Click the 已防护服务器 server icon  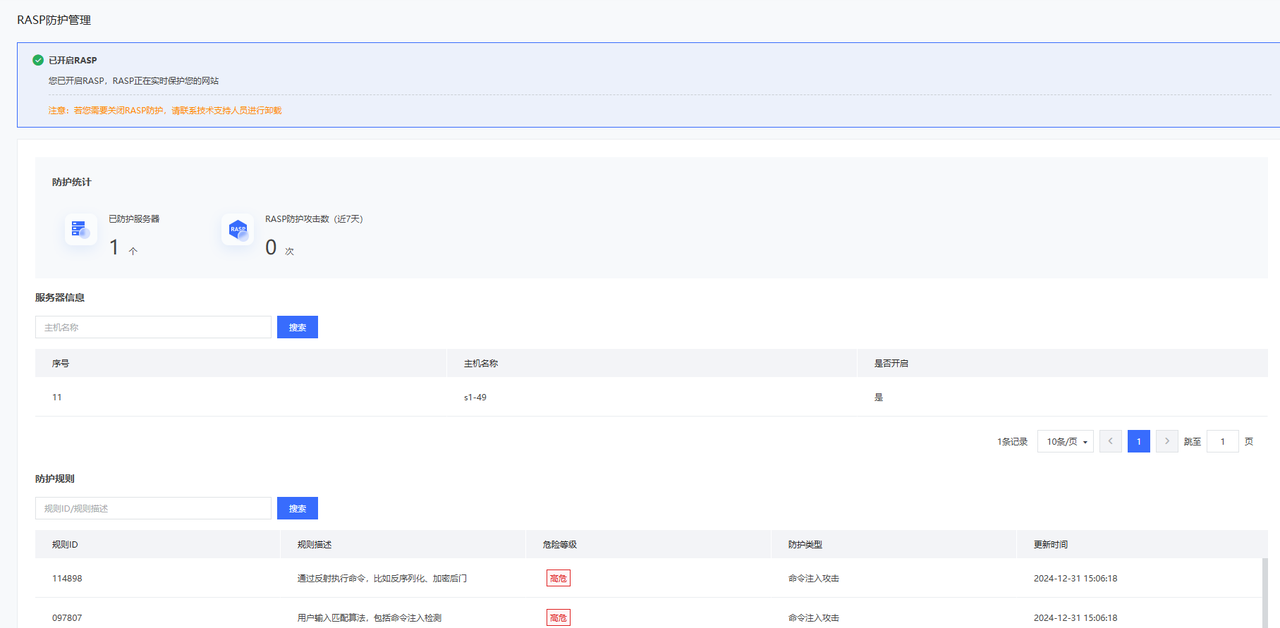[80, 229]
